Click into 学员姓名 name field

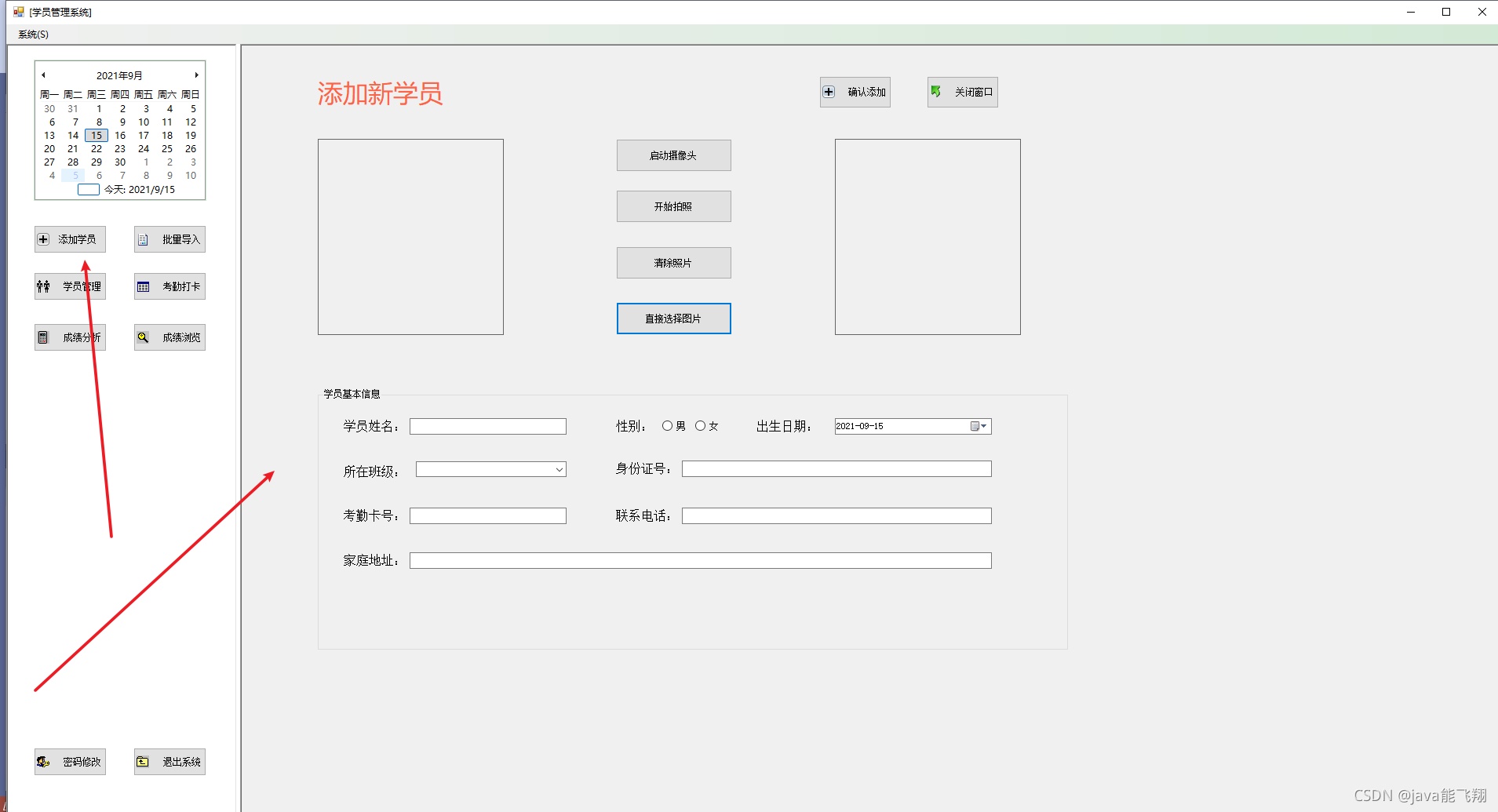tap(487, 426)
